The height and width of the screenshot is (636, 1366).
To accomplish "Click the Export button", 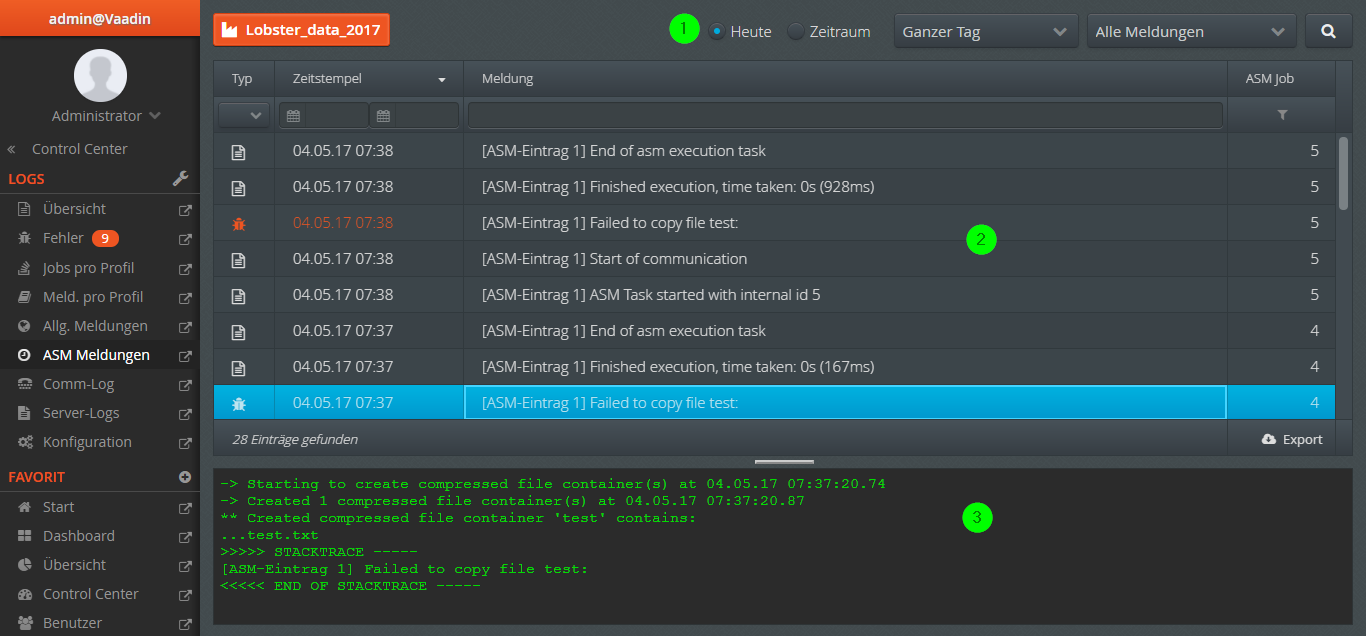I will [1292, 439].
